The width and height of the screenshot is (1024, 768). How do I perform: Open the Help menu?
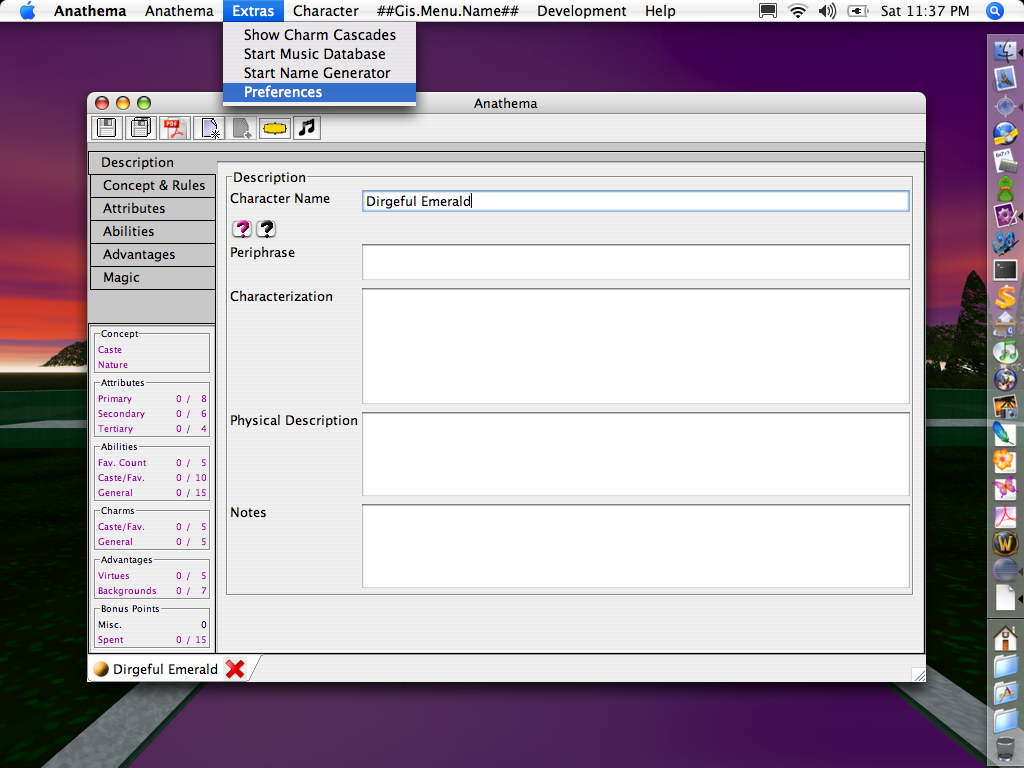660,11
